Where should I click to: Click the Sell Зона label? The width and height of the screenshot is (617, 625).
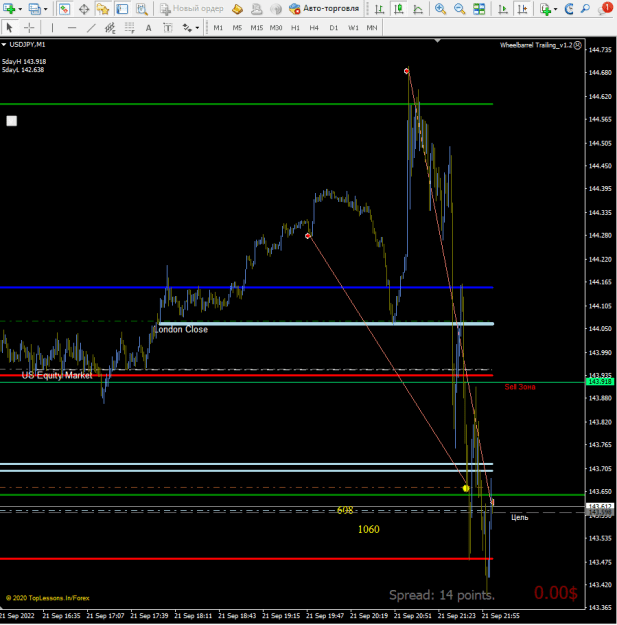(x=520, y=387)
